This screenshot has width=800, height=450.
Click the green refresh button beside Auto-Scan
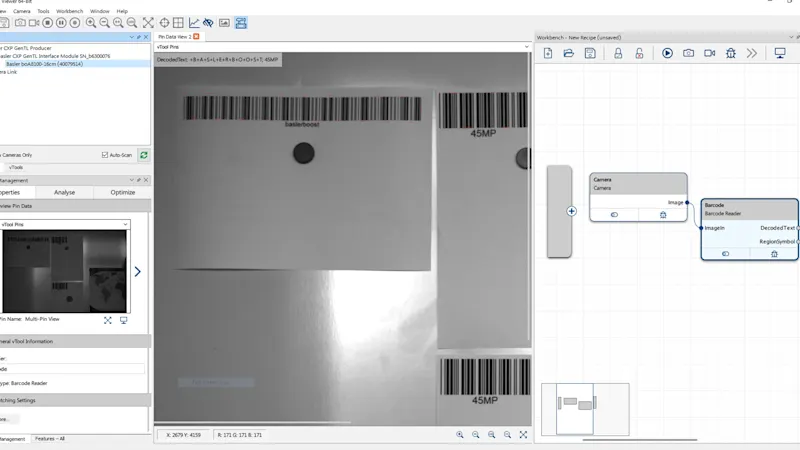pyautogui.click(x=143, y=155)
